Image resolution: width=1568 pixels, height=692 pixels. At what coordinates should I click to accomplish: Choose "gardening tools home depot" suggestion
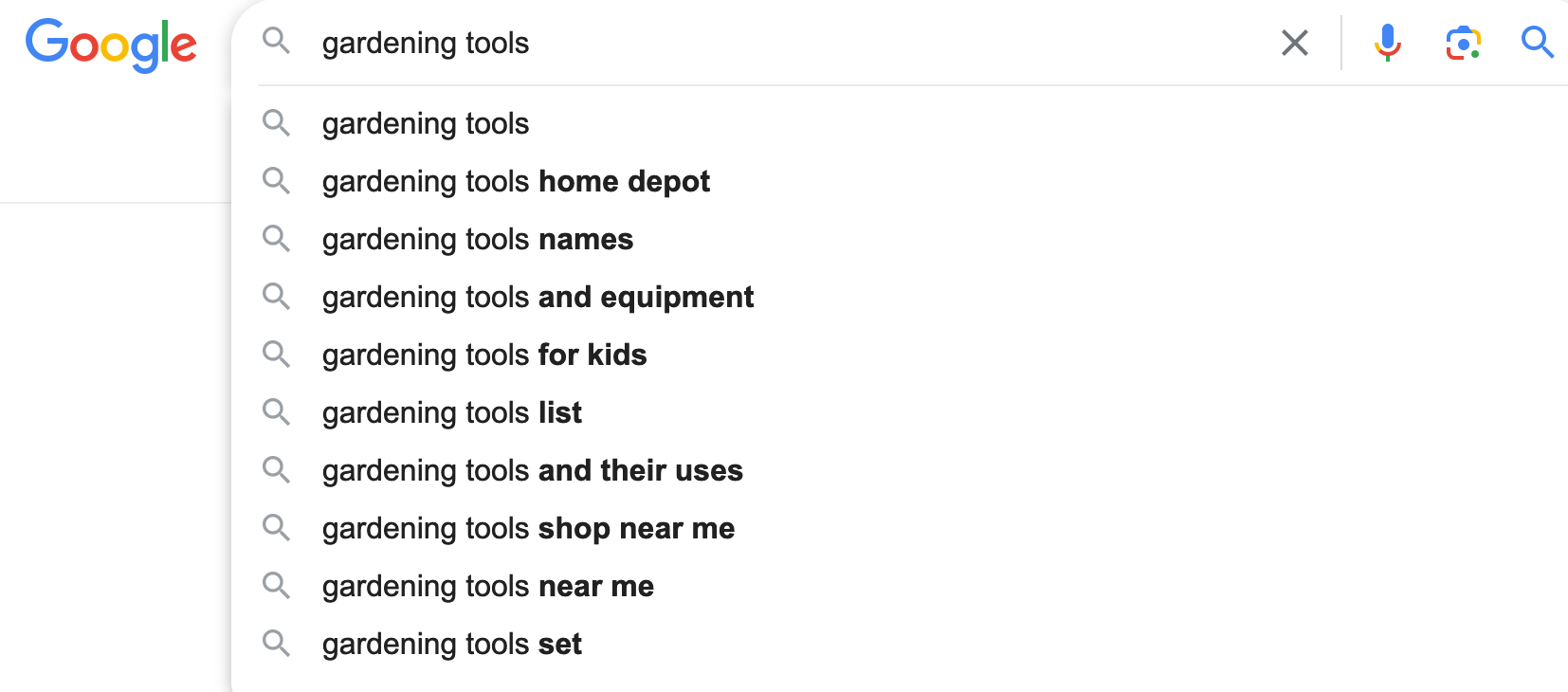(x=516, y=182)
